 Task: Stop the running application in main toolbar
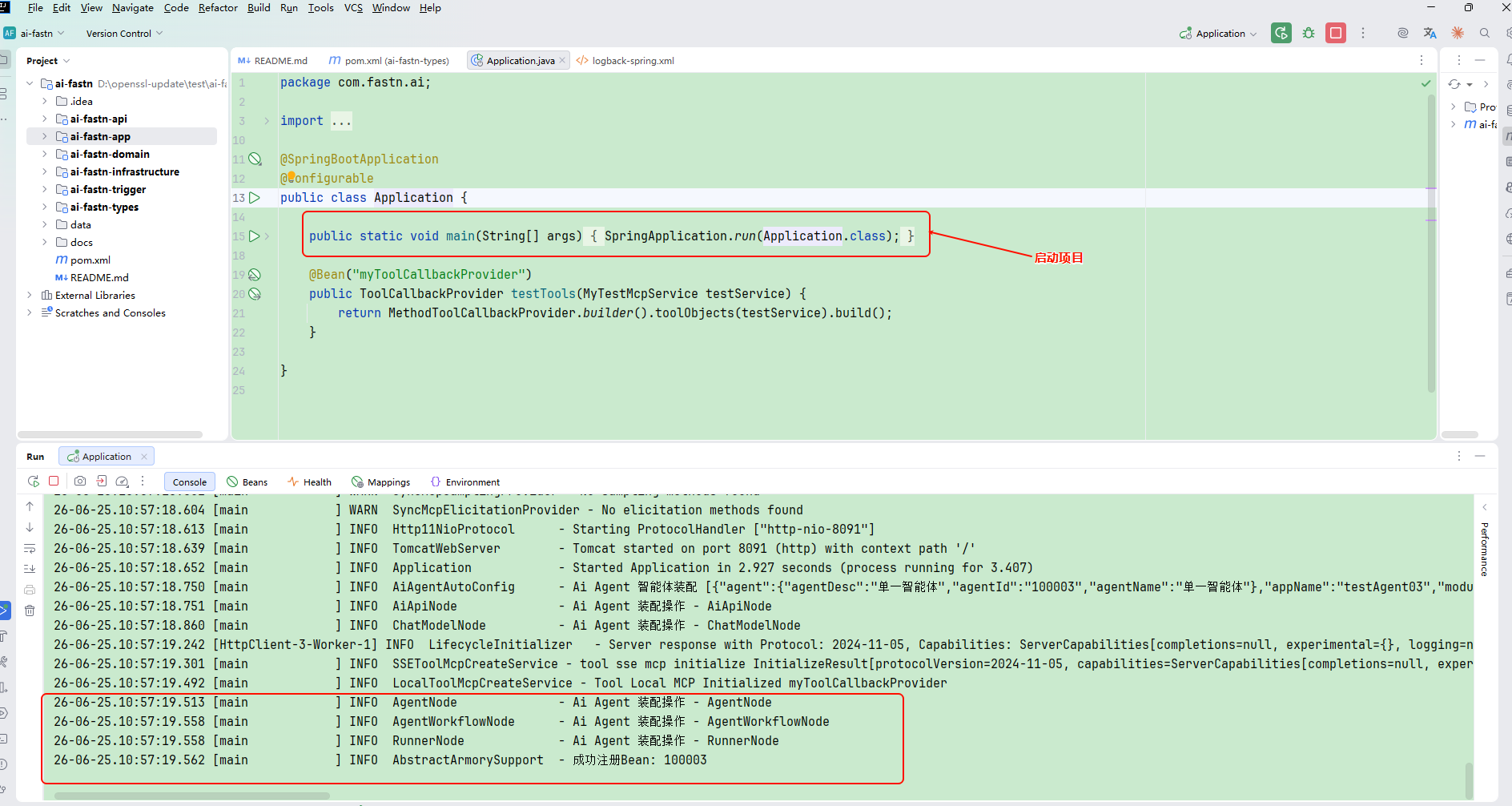[1336, 33]
